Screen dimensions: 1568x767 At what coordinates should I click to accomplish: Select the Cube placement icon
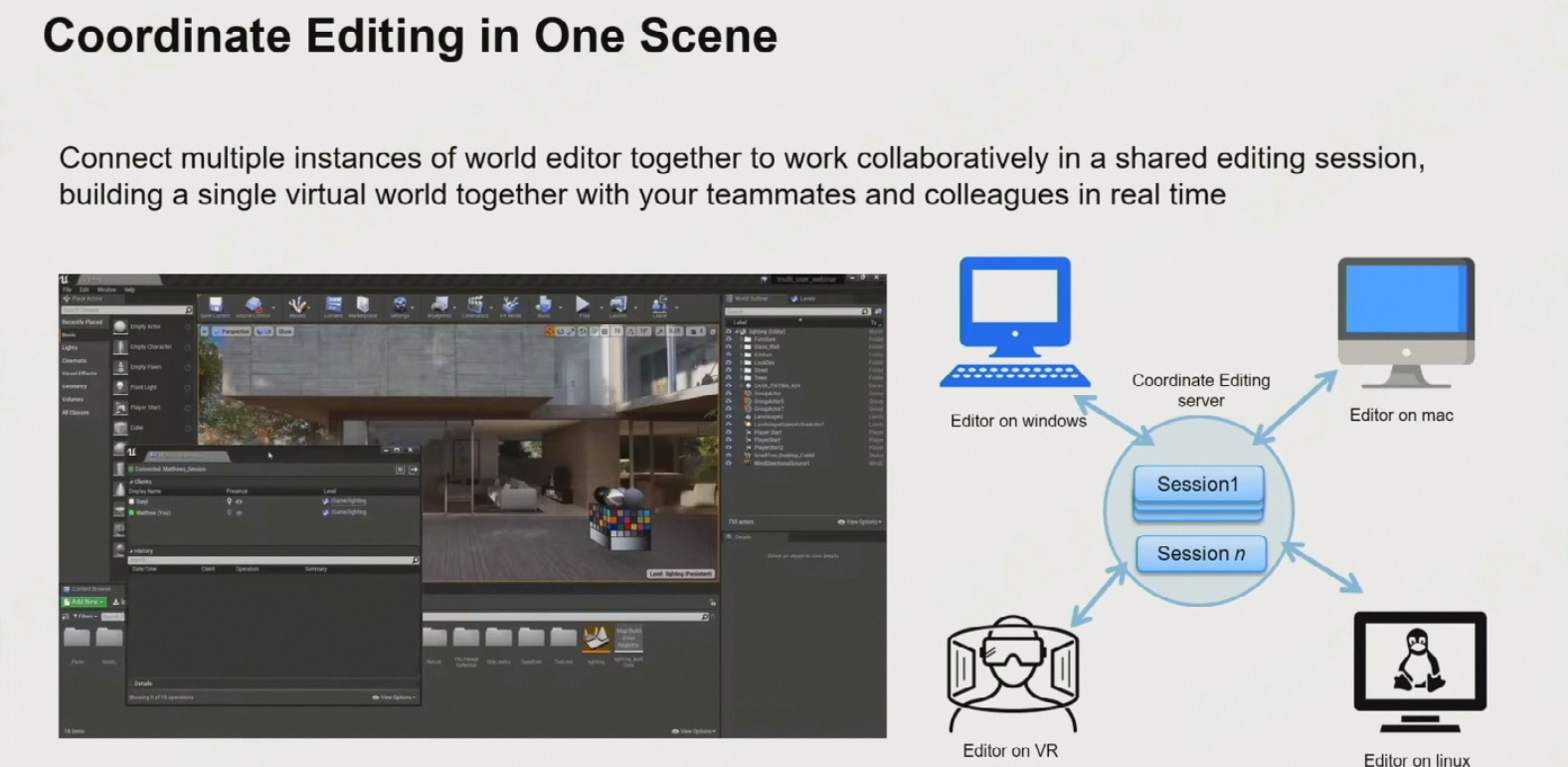(x=120, y=428)
